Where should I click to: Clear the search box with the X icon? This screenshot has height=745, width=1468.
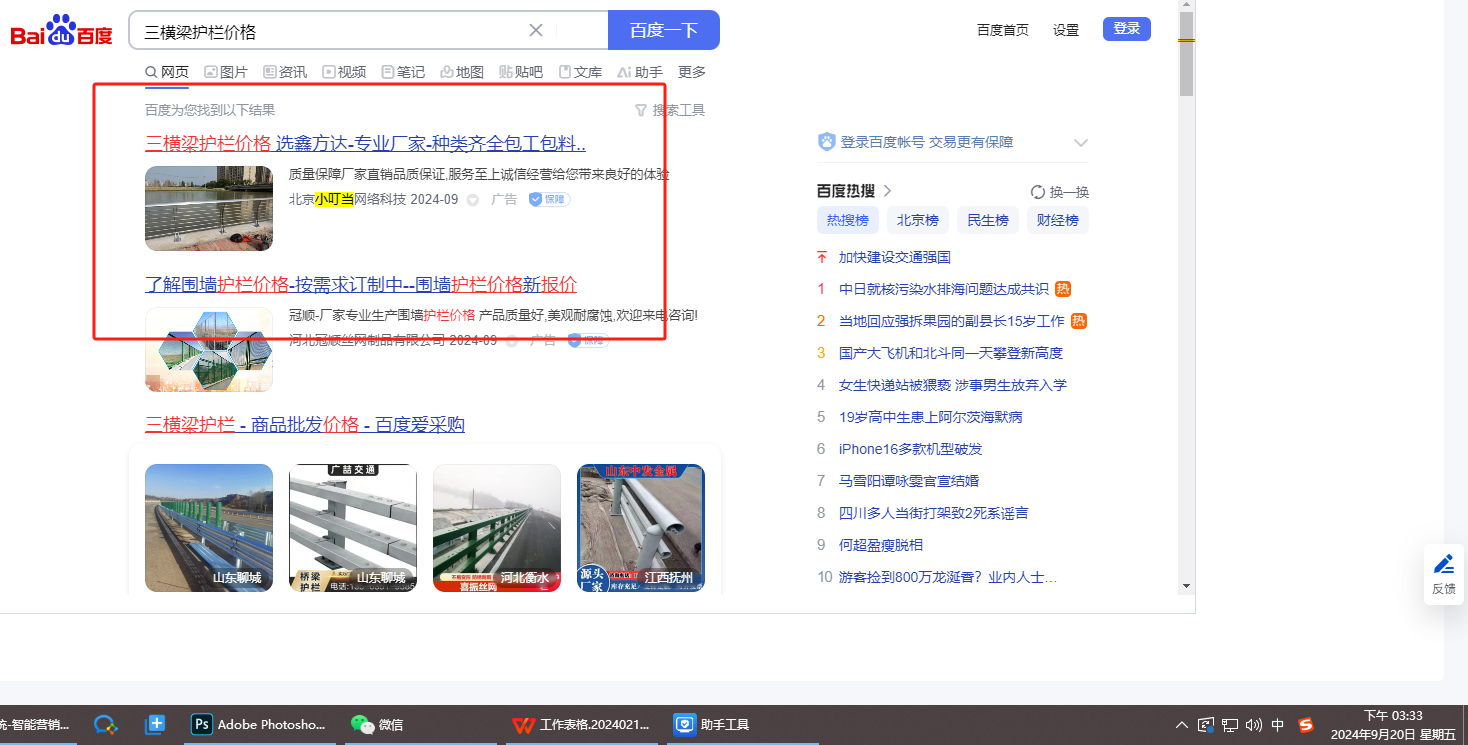point(536,30)
